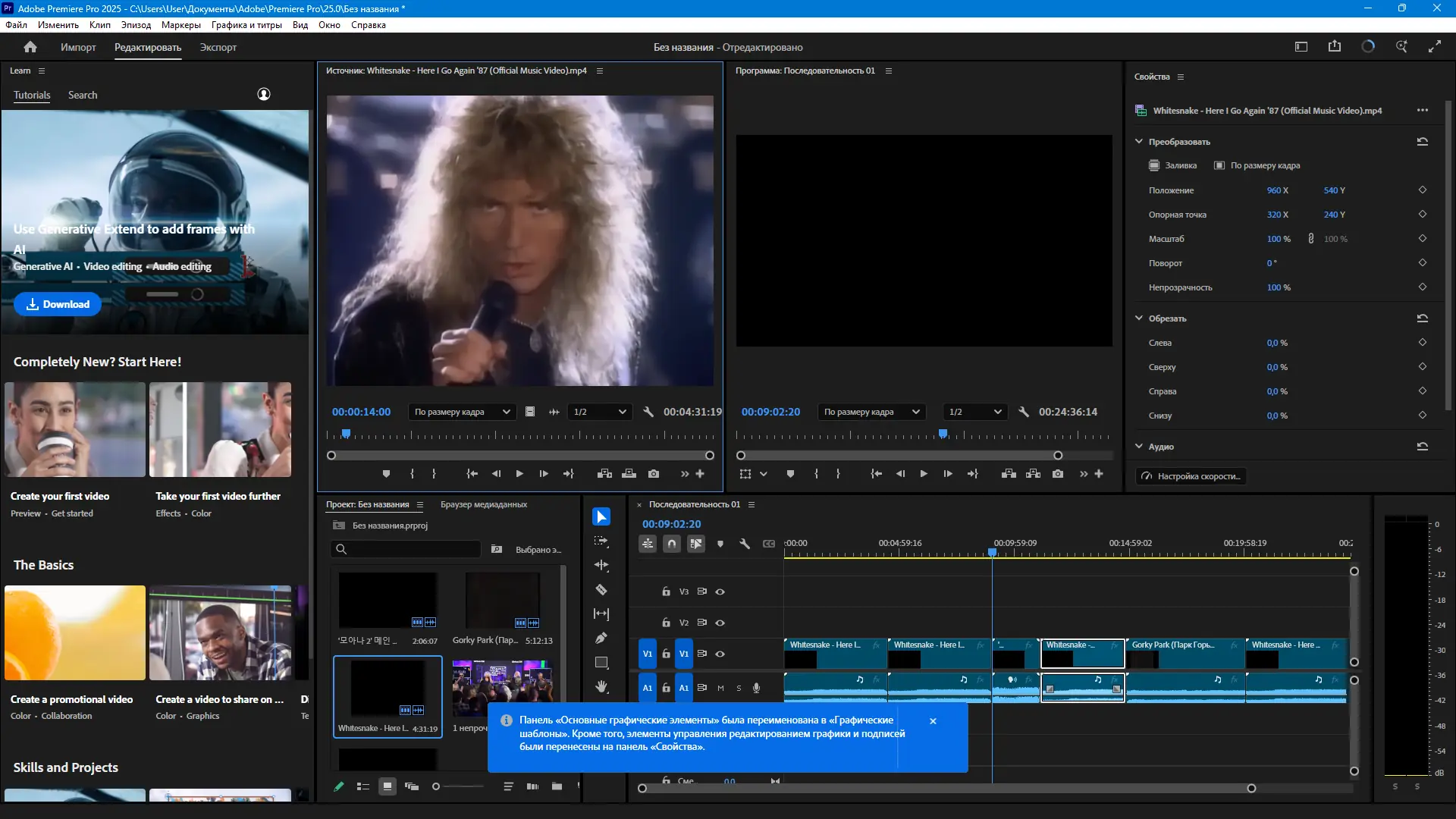Select the Razor tool in the toolbar
This screenshot has height=819, width=1456.
(601, 590)
